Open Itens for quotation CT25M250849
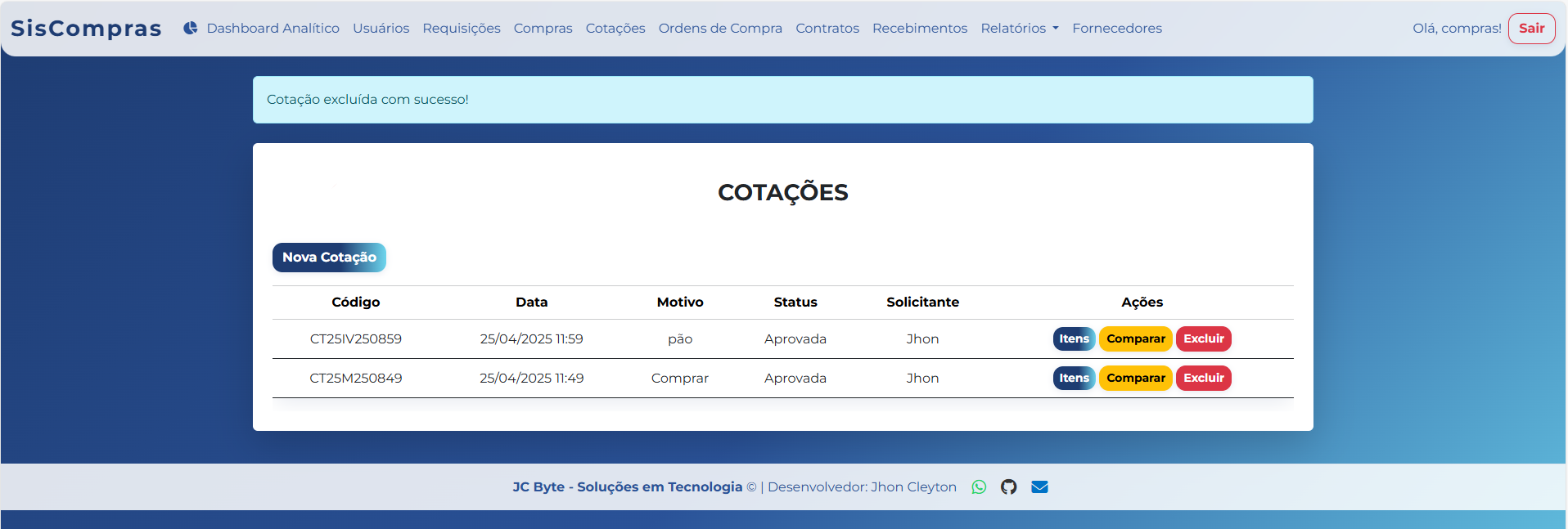Image resolution: width=1568 pixels, height=529 pixels. pos(1073,378)
